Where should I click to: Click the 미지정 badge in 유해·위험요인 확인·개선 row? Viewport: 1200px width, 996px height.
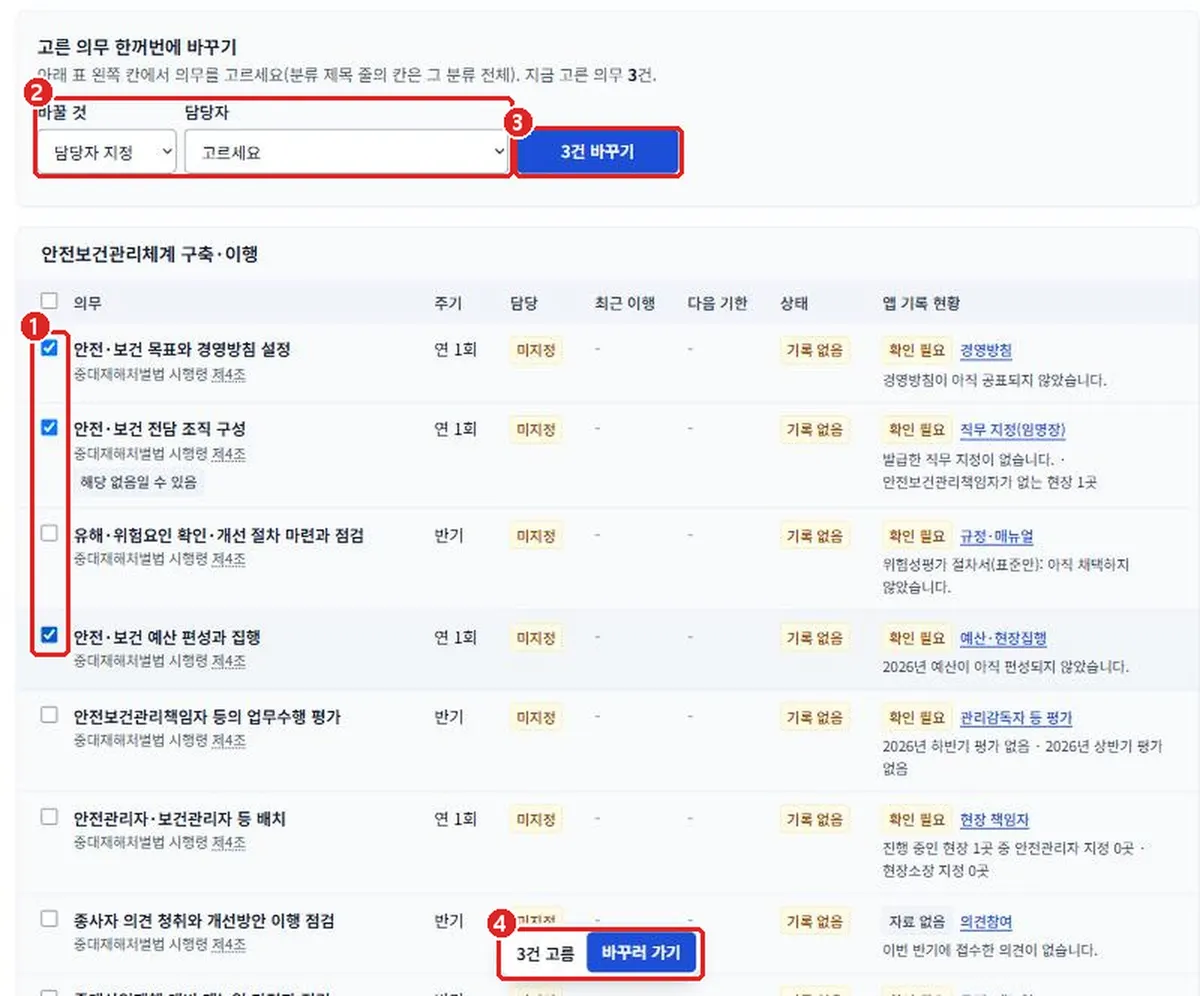click(536, 536)
